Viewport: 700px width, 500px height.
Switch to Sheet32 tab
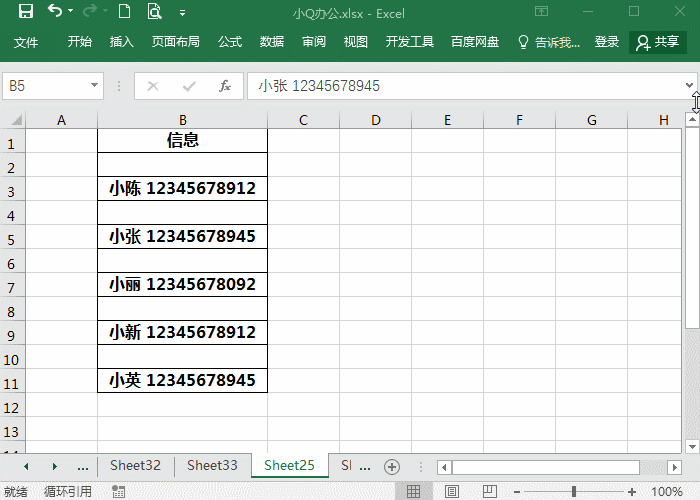135,466
